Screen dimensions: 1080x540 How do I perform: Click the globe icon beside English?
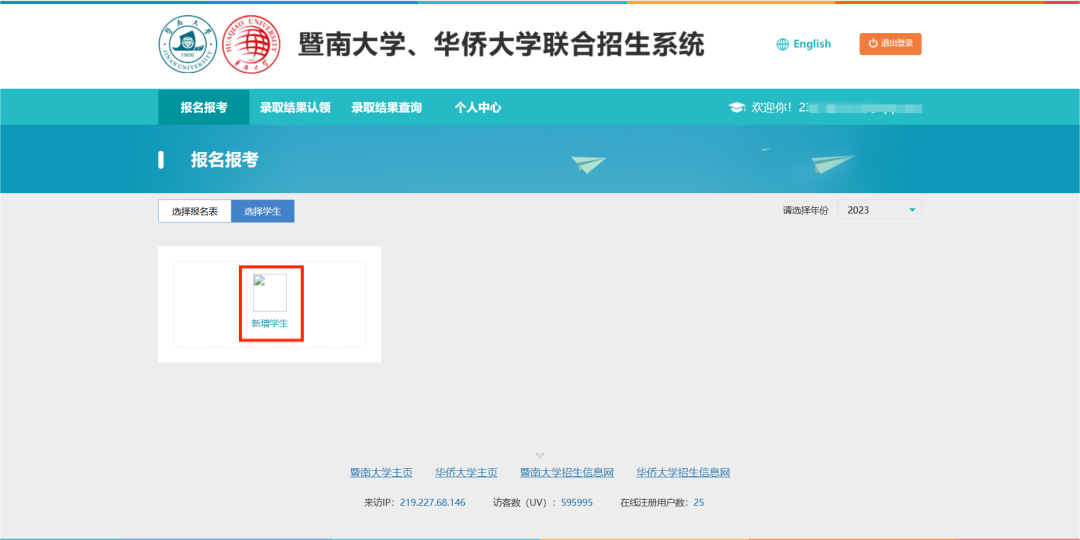[782, 44]
